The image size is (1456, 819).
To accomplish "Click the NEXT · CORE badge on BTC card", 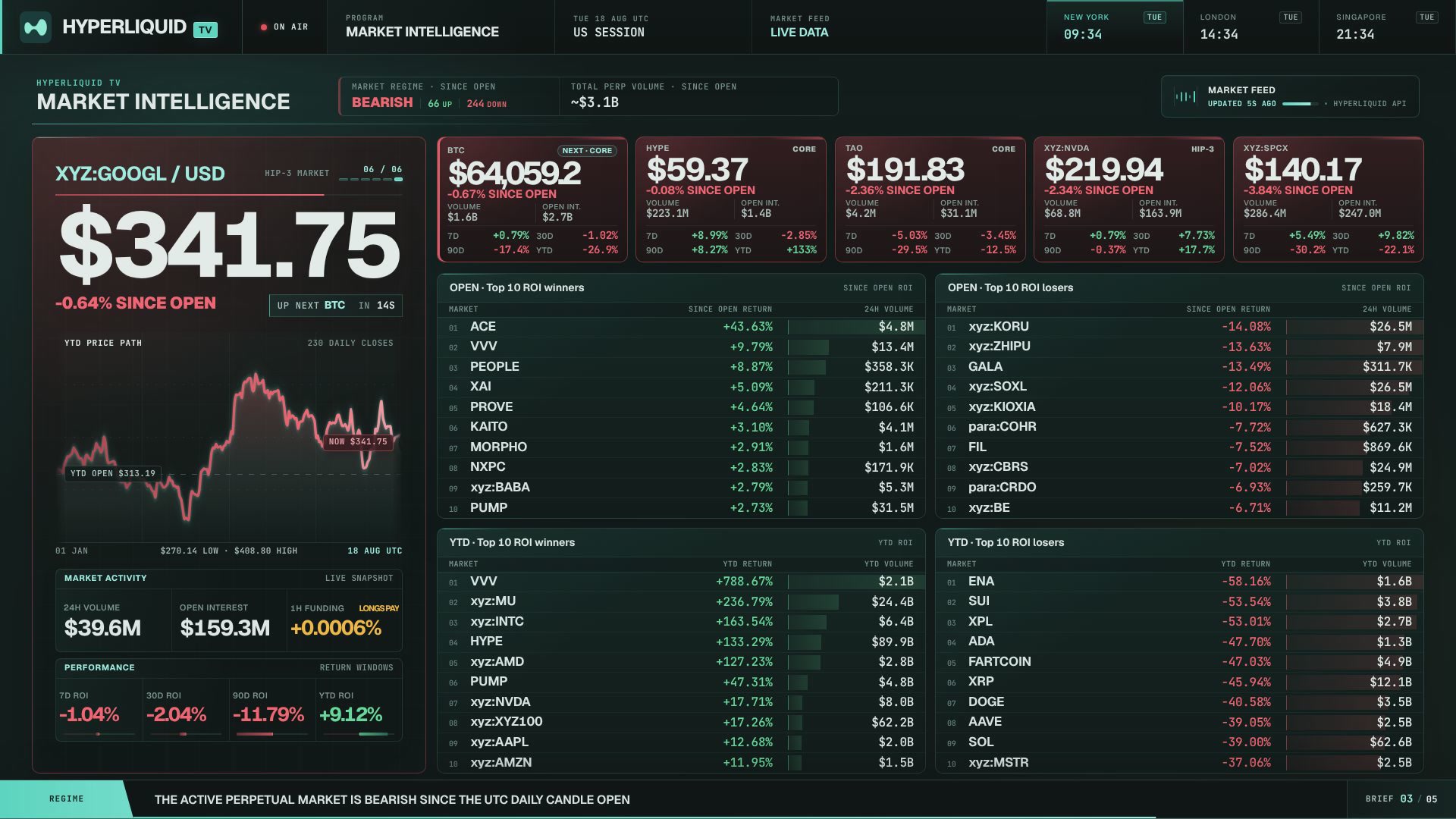I will (x=587, y=151).
